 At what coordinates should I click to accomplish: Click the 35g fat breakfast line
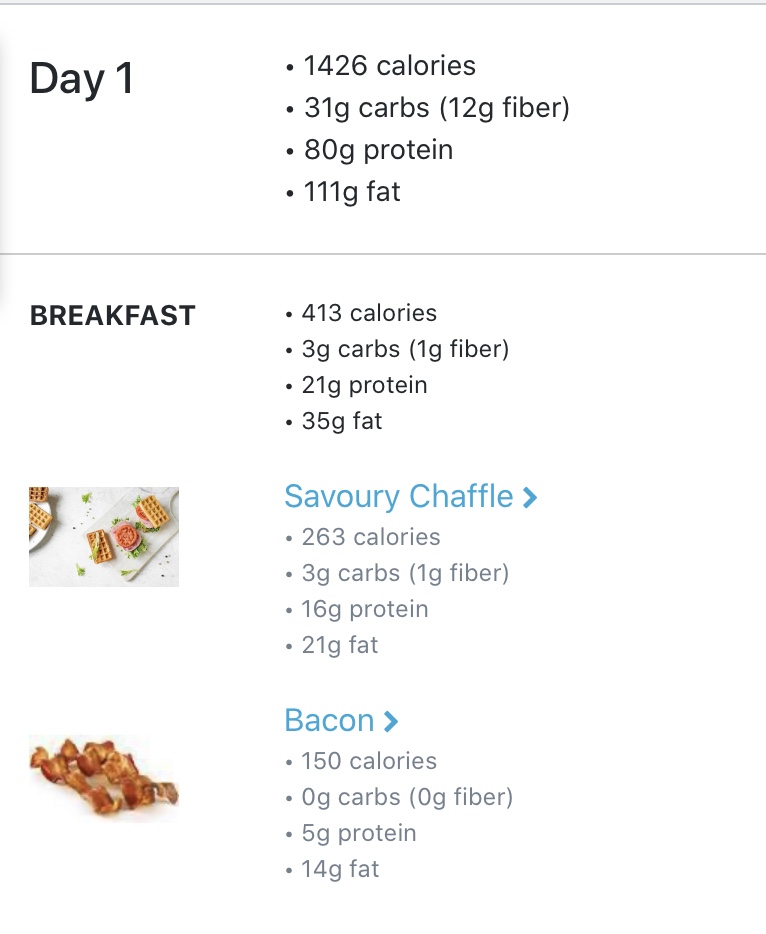tap(342, 421)
